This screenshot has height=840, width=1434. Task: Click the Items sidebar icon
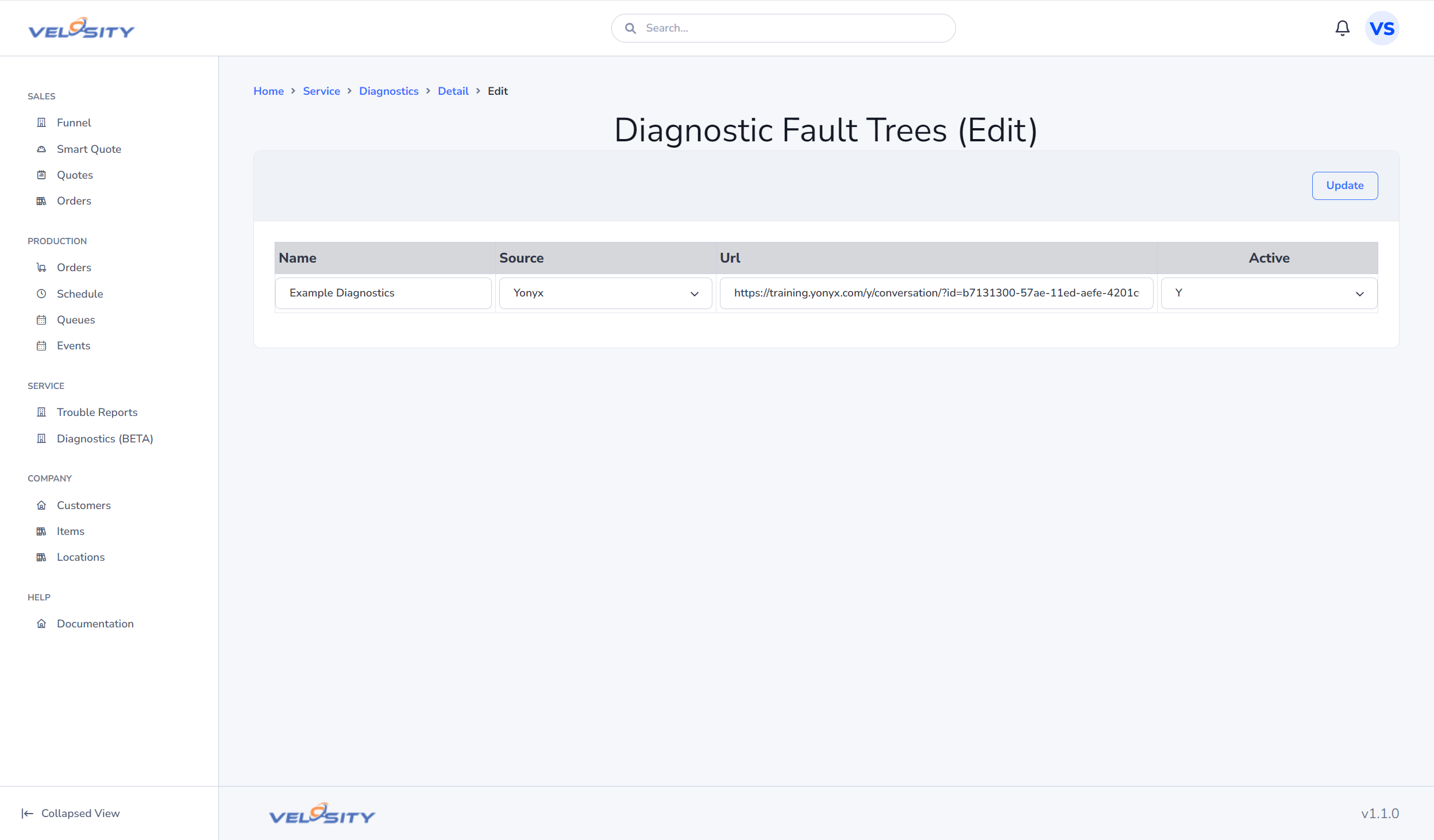41,531
